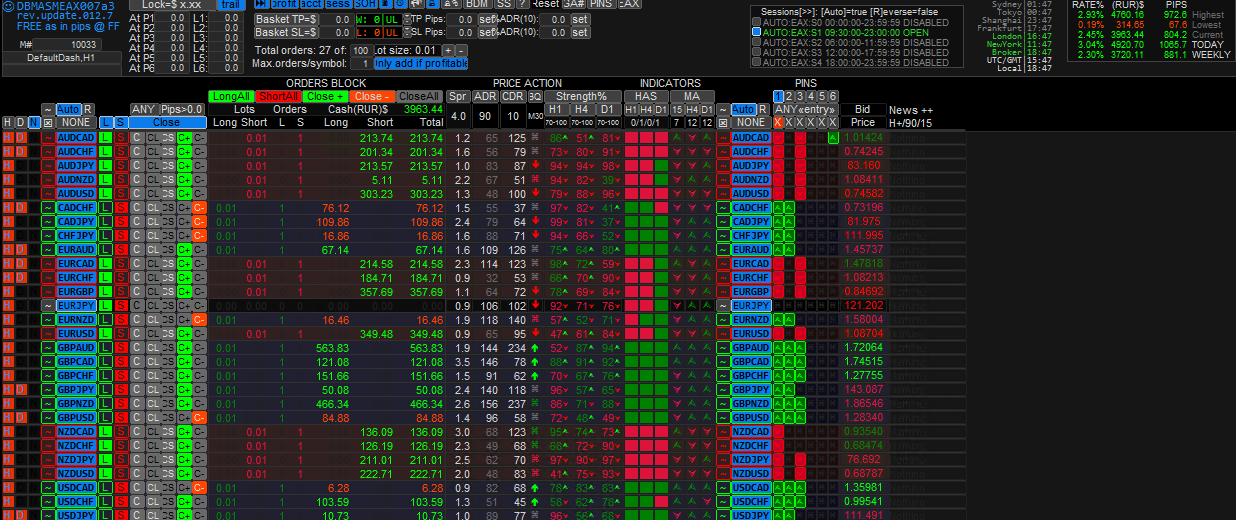Switch to sess view in top toolbar
Viewport: 1236px width, 520px height.
point(340,4)
